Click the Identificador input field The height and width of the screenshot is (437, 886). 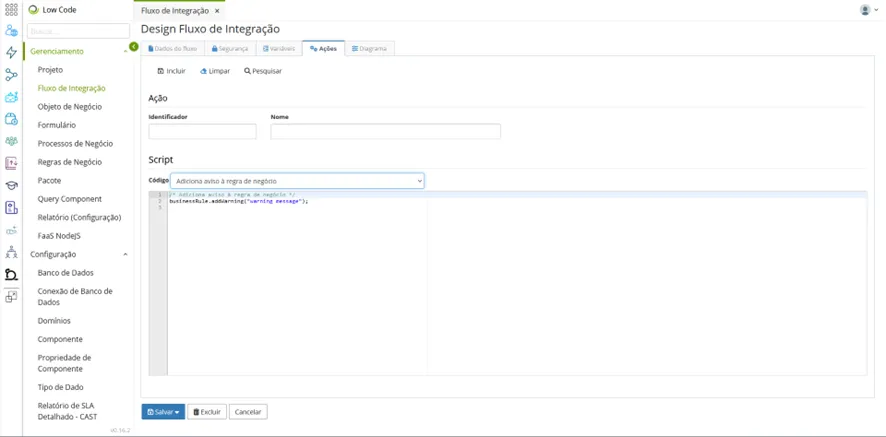coord(202,131)
